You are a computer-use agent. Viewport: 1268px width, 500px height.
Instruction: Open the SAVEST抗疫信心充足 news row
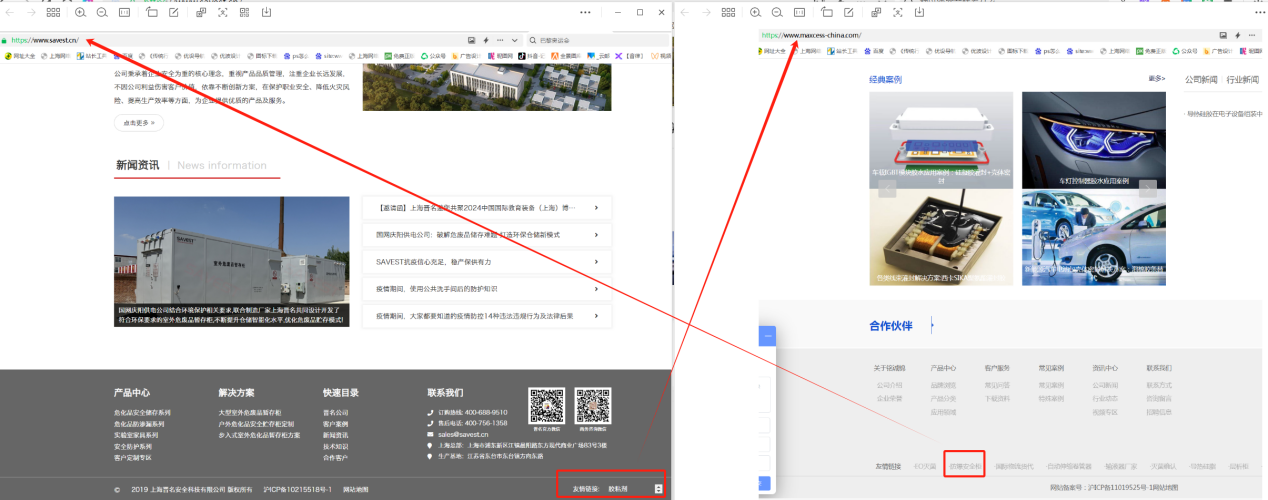point(487,262)
